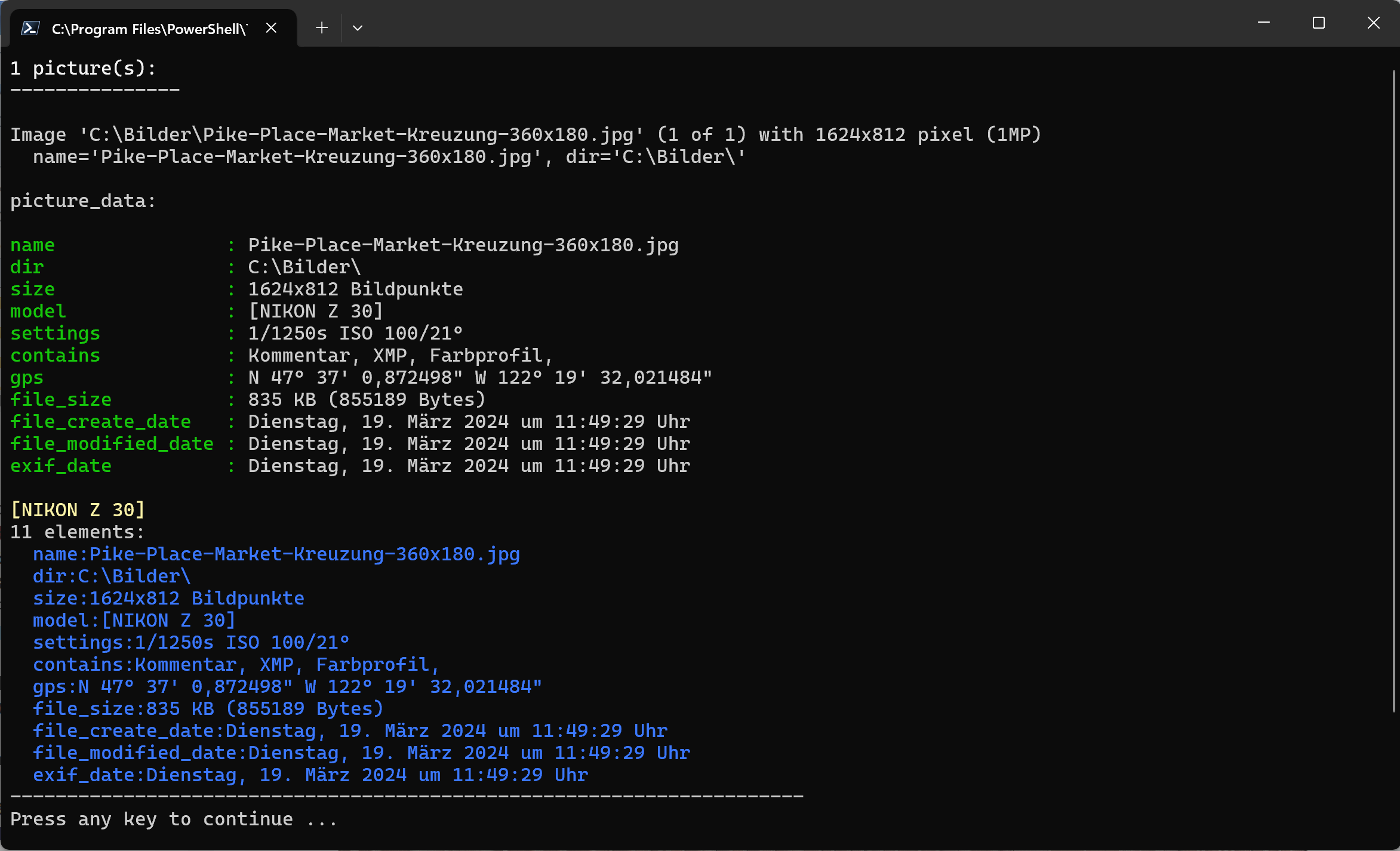
Task: Close the terminal window
Action: (1373, 23)
